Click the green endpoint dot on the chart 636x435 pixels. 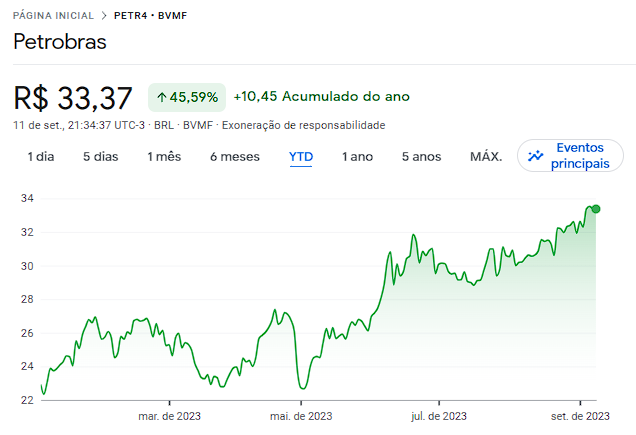pos(596,208)
